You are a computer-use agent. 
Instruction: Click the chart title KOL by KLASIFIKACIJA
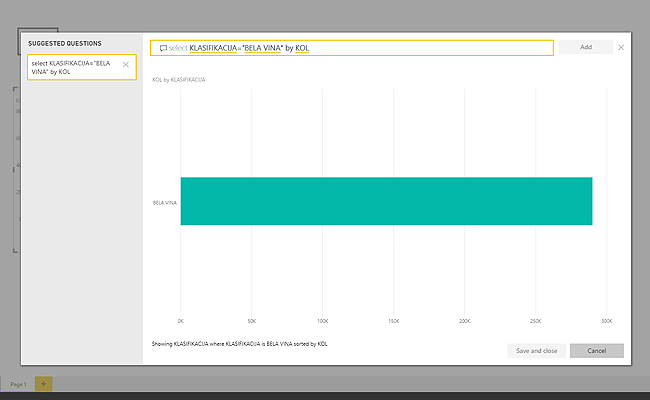[x=178, y=79]
